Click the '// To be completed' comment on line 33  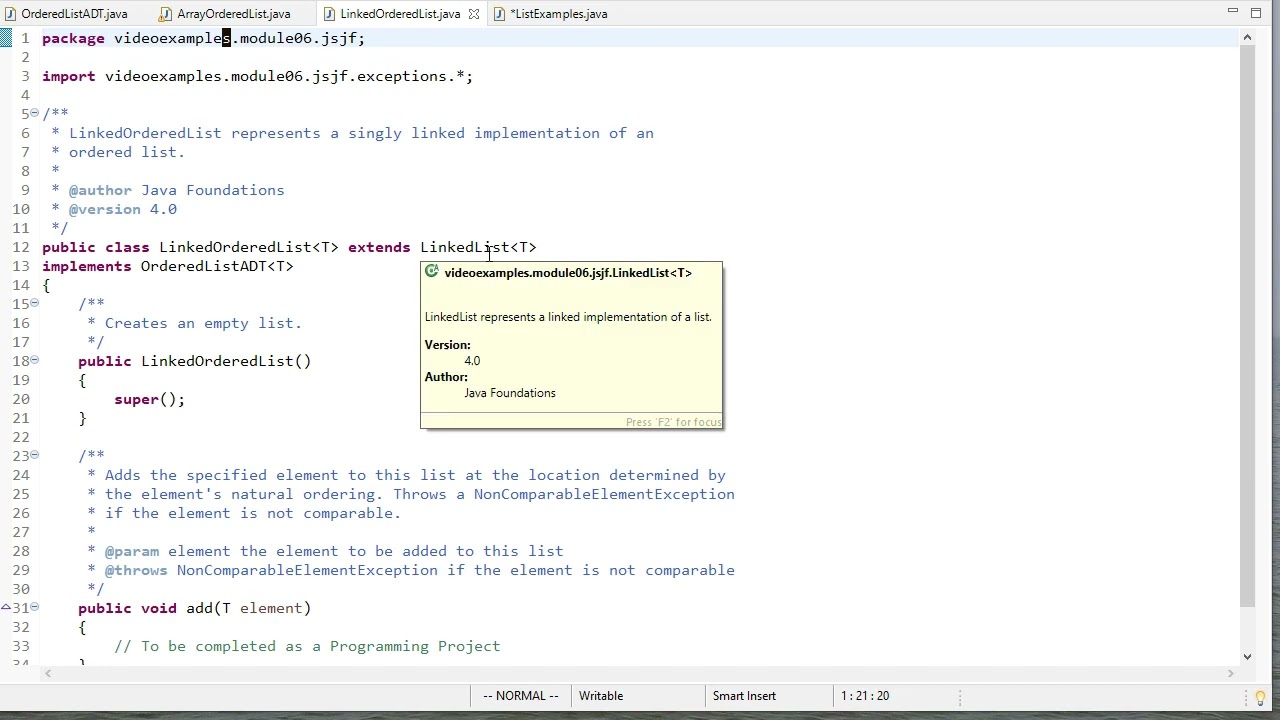pyautogui.click(x=307, y=646)
